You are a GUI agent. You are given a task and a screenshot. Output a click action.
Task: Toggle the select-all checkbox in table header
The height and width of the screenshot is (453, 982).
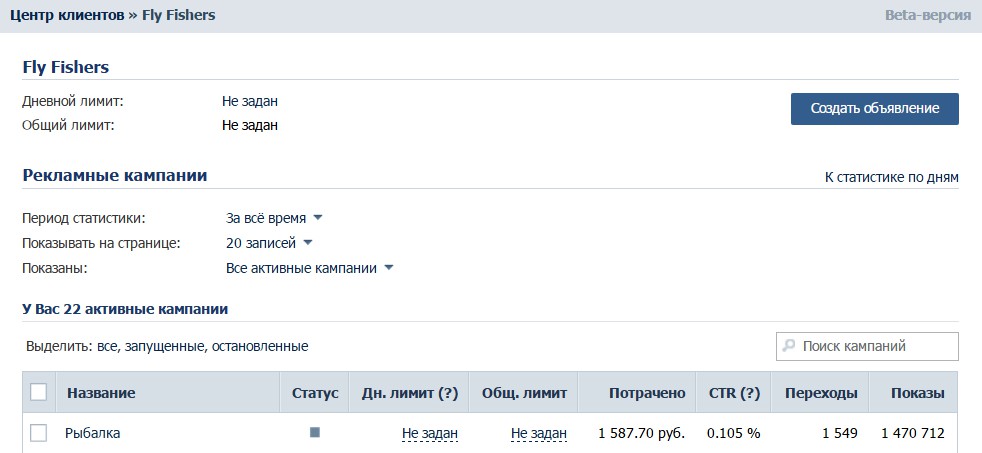point(39,393)
